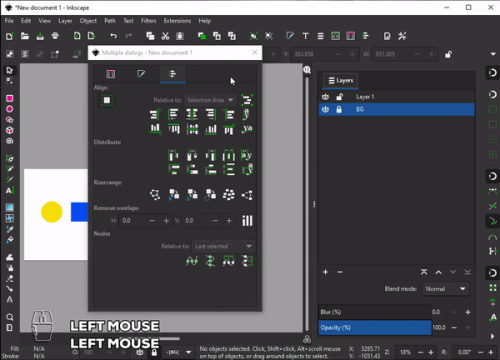The width and height of the screenshot is (500, 360).
Task: Toggle the top snapping button
Action: tap(492, 72)
